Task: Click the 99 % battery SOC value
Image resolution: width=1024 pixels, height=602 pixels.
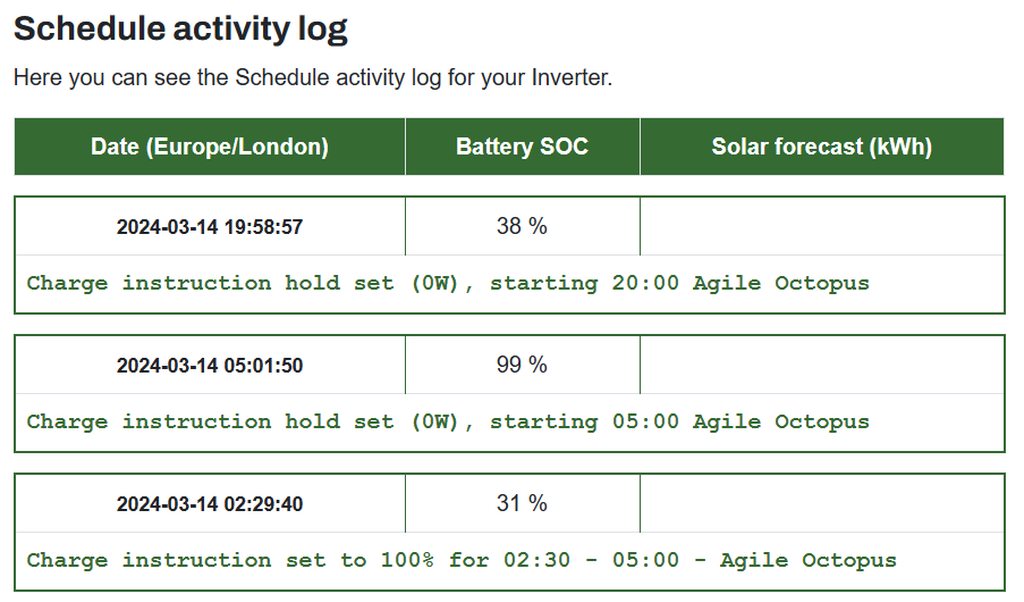Action: tap(522, 365)
